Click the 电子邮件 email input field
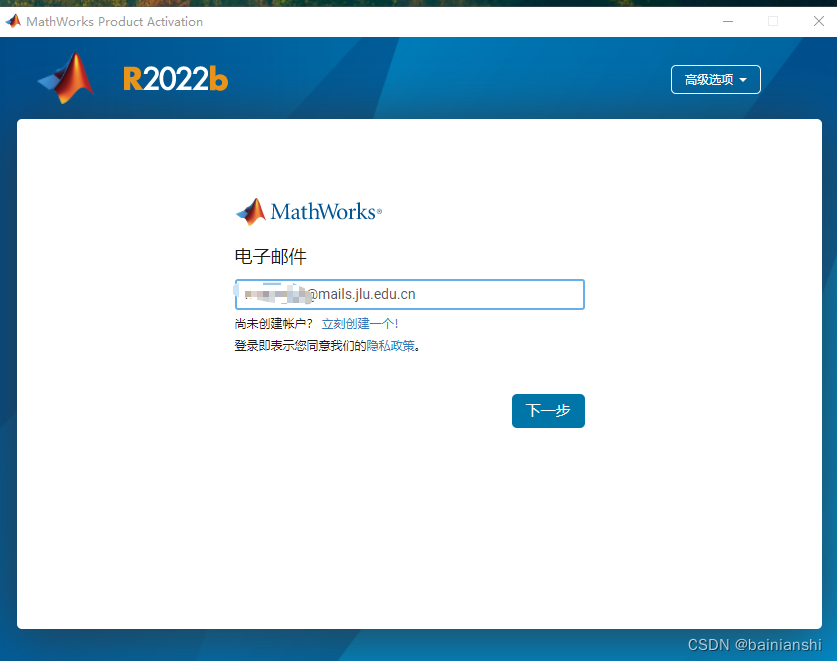The width and height of the screenshot is (837, 661). pyautogui.click(x=409, y=294)
